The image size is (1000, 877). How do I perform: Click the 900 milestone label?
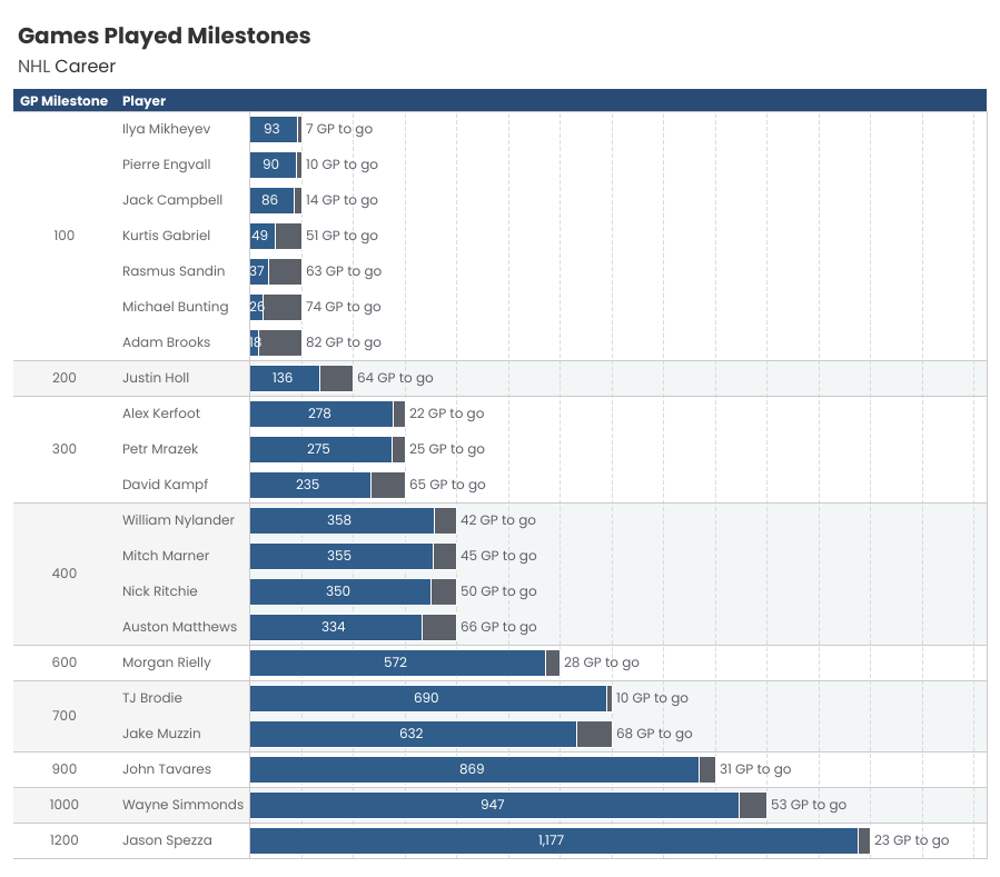pos(64,769)
